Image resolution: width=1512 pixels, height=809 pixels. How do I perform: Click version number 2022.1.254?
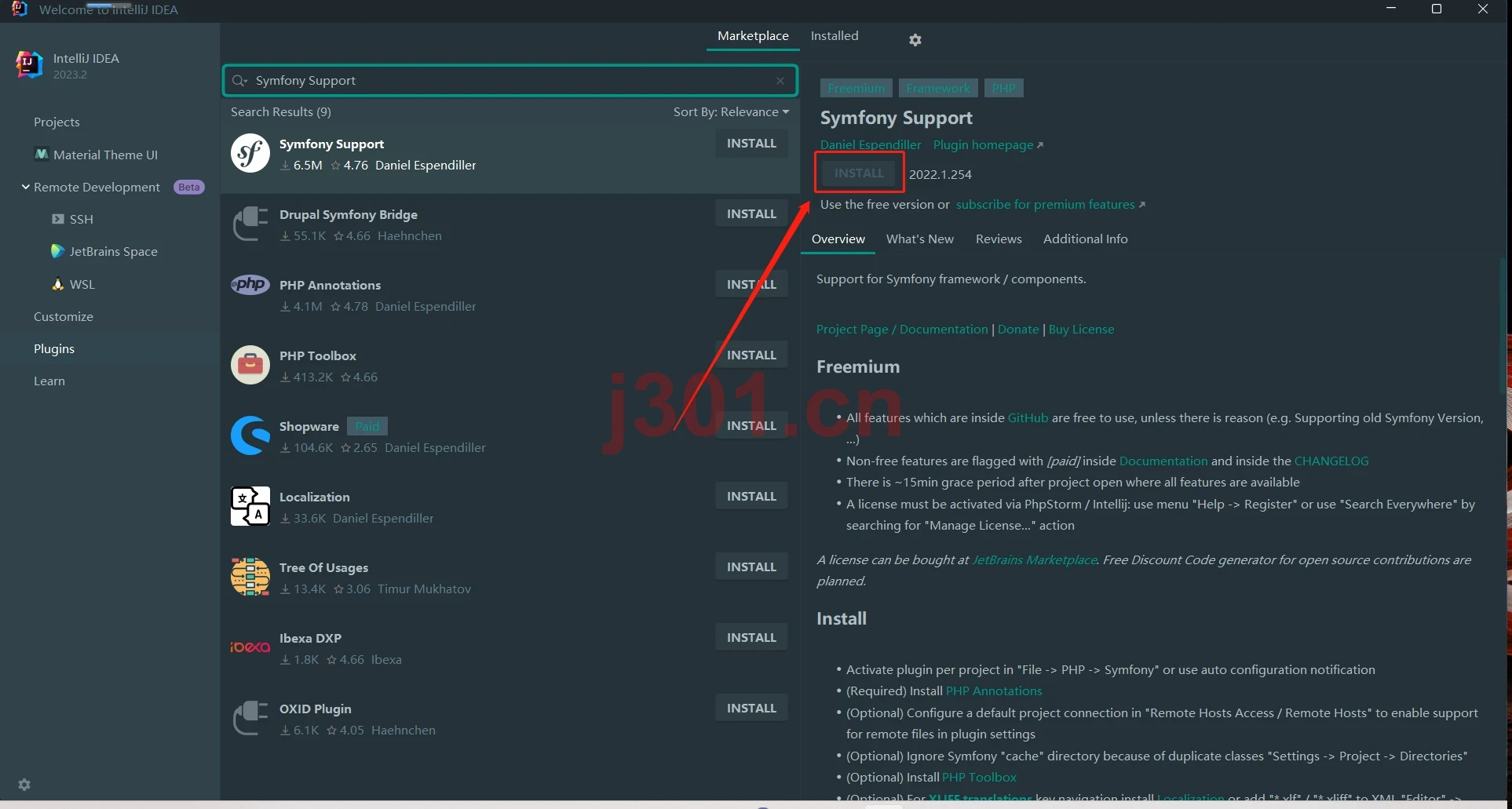coord(940,174)
